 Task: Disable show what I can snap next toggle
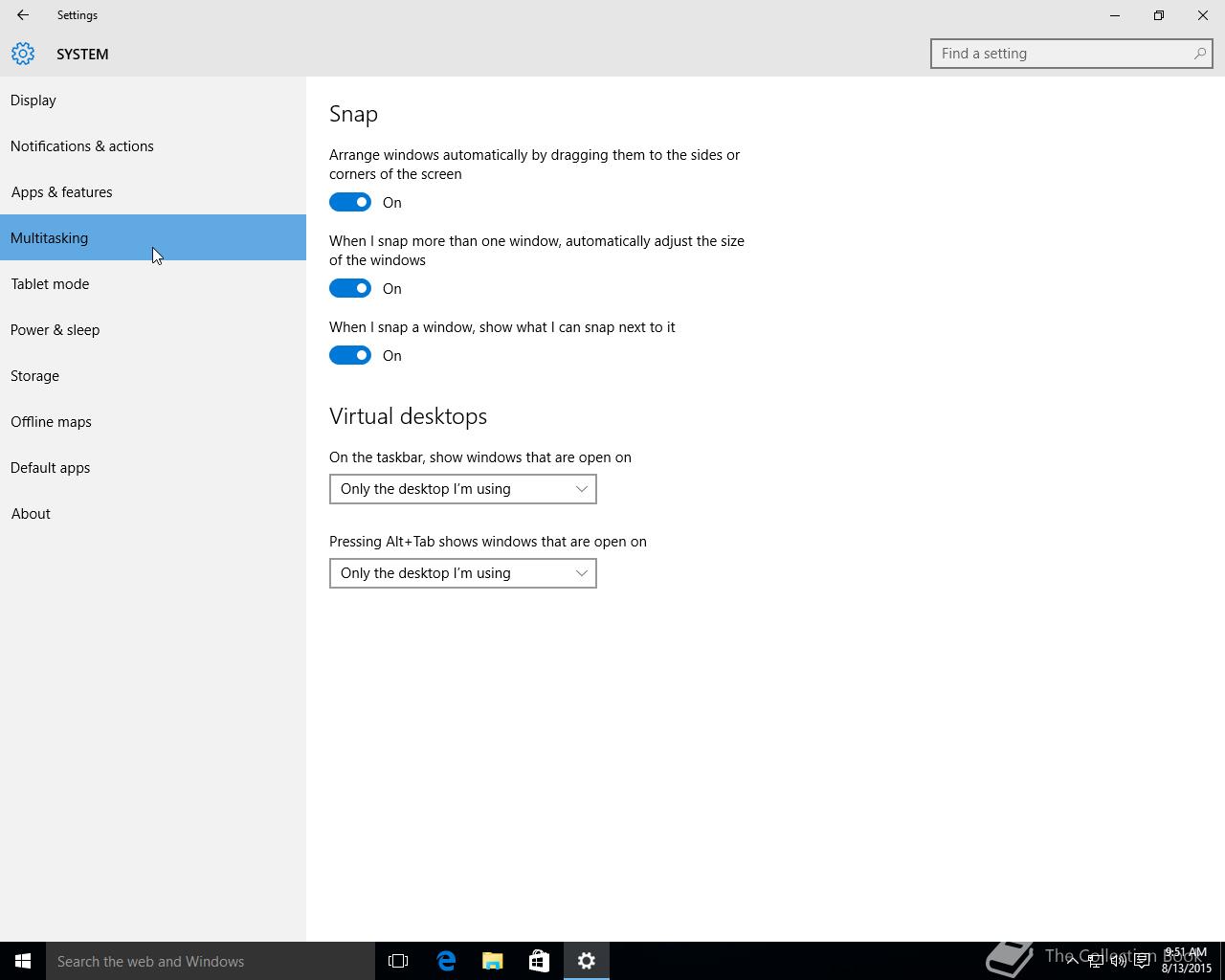(350, 355)
